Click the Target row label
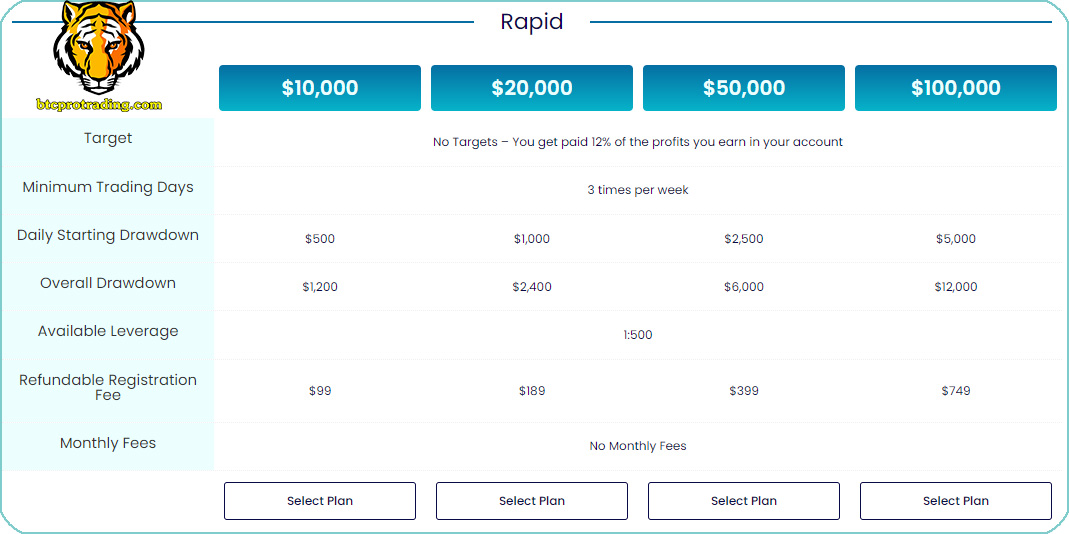This screenshot has width=1069, height=534. coord(108,139)
